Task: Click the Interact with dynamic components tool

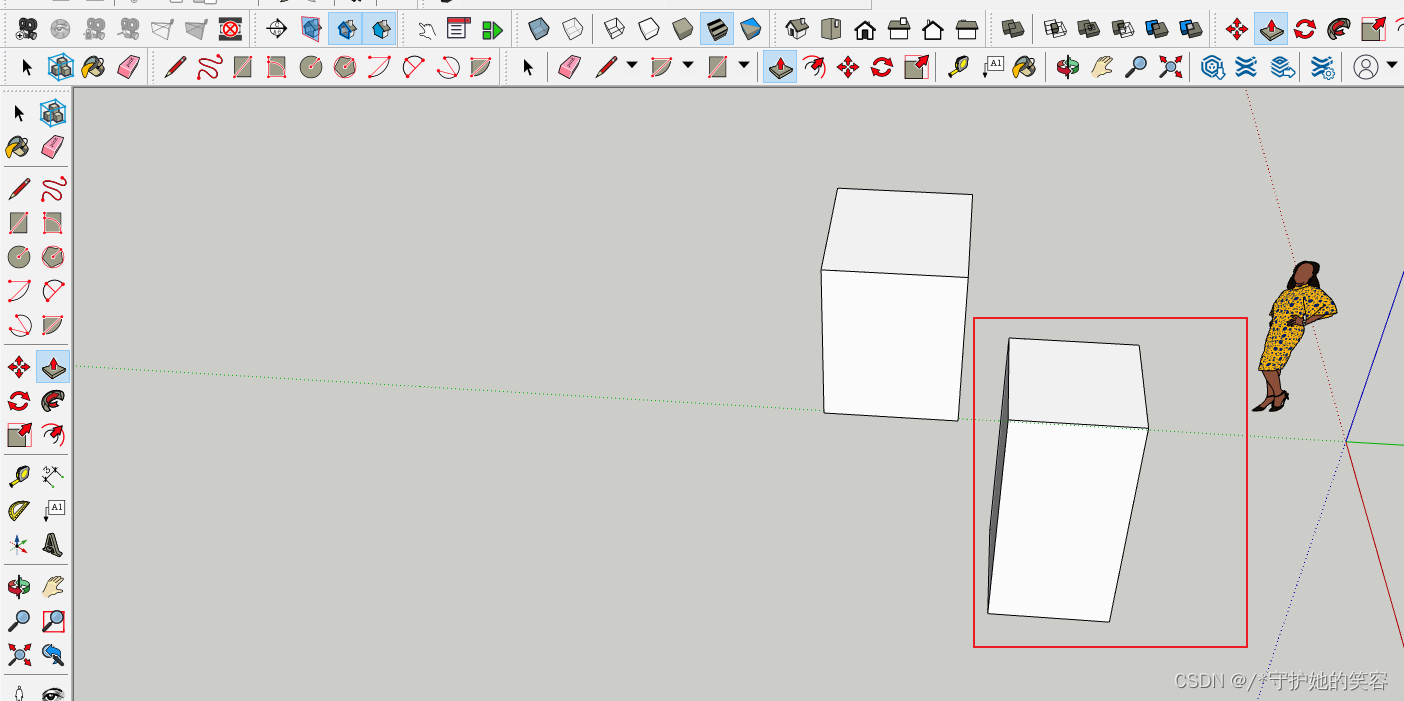Action: pyautogui.click(x=427, y=29)
